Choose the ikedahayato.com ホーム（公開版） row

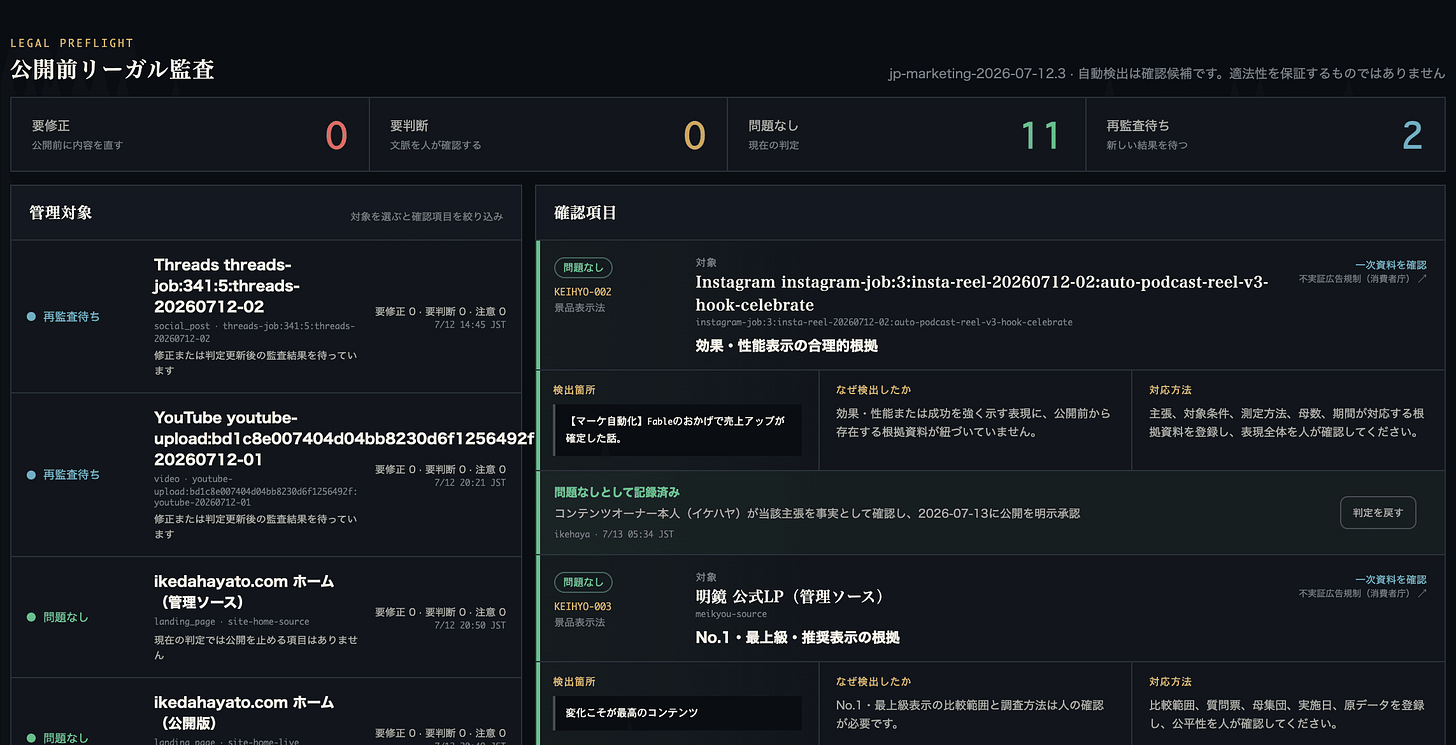[x=266, y=712]
